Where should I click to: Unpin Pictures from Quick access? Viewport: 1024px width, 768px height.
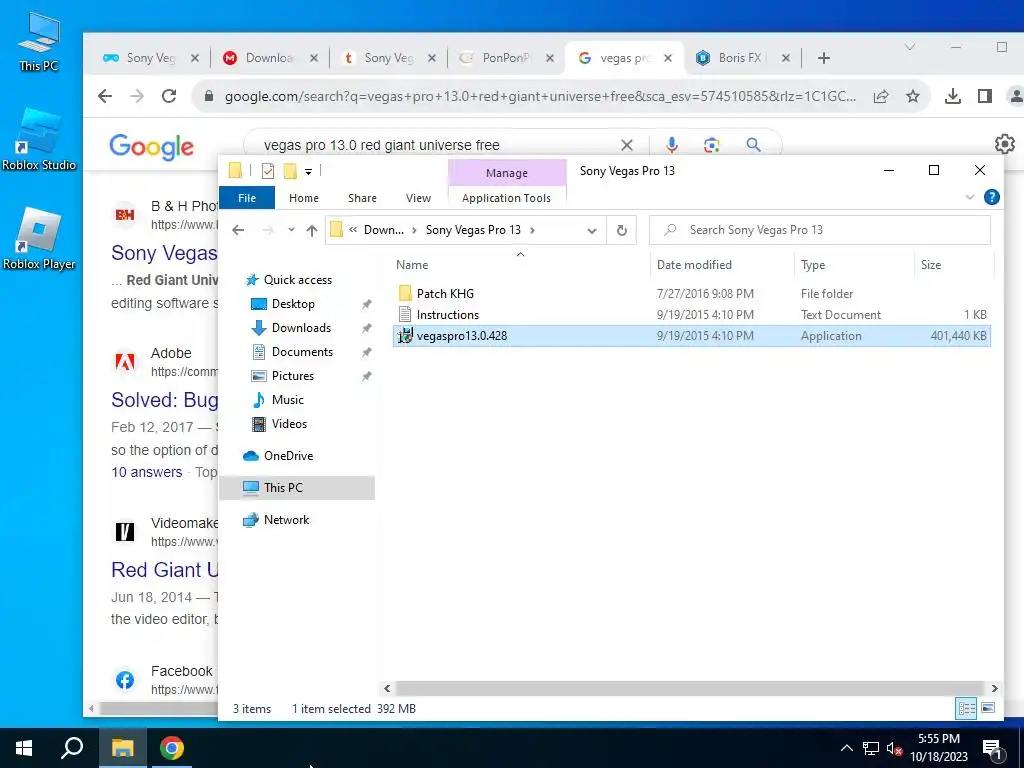367,376
